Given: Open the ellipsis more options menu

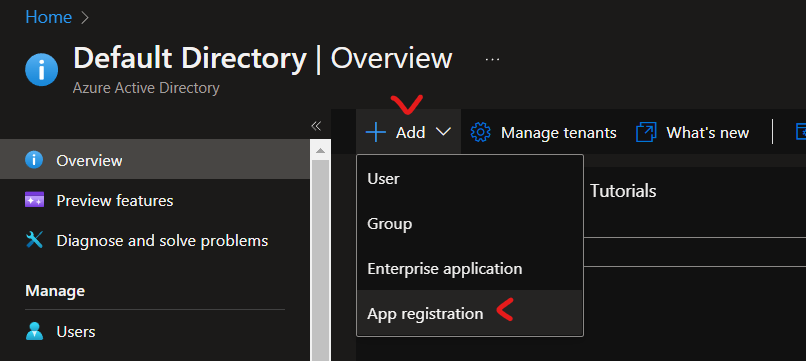Looking at the screenshot, I should [x=492, y=59].
